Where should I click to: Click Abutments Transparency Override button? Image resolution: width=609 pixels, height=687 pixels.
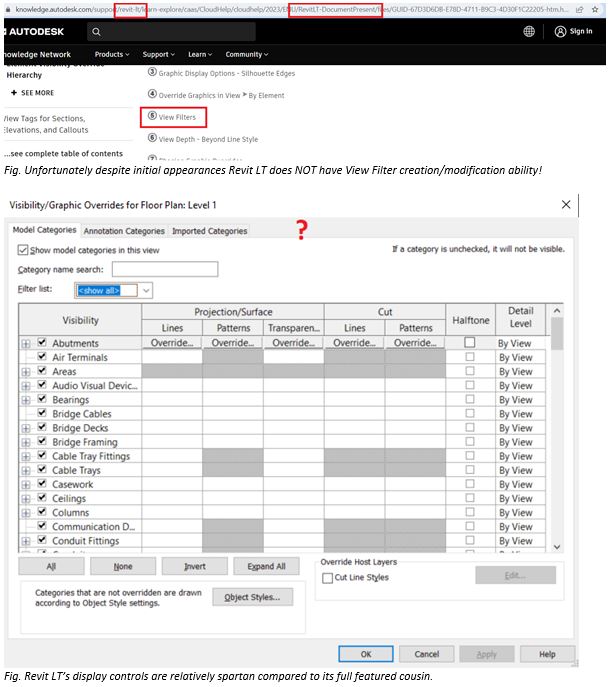(x=294, y=343)
